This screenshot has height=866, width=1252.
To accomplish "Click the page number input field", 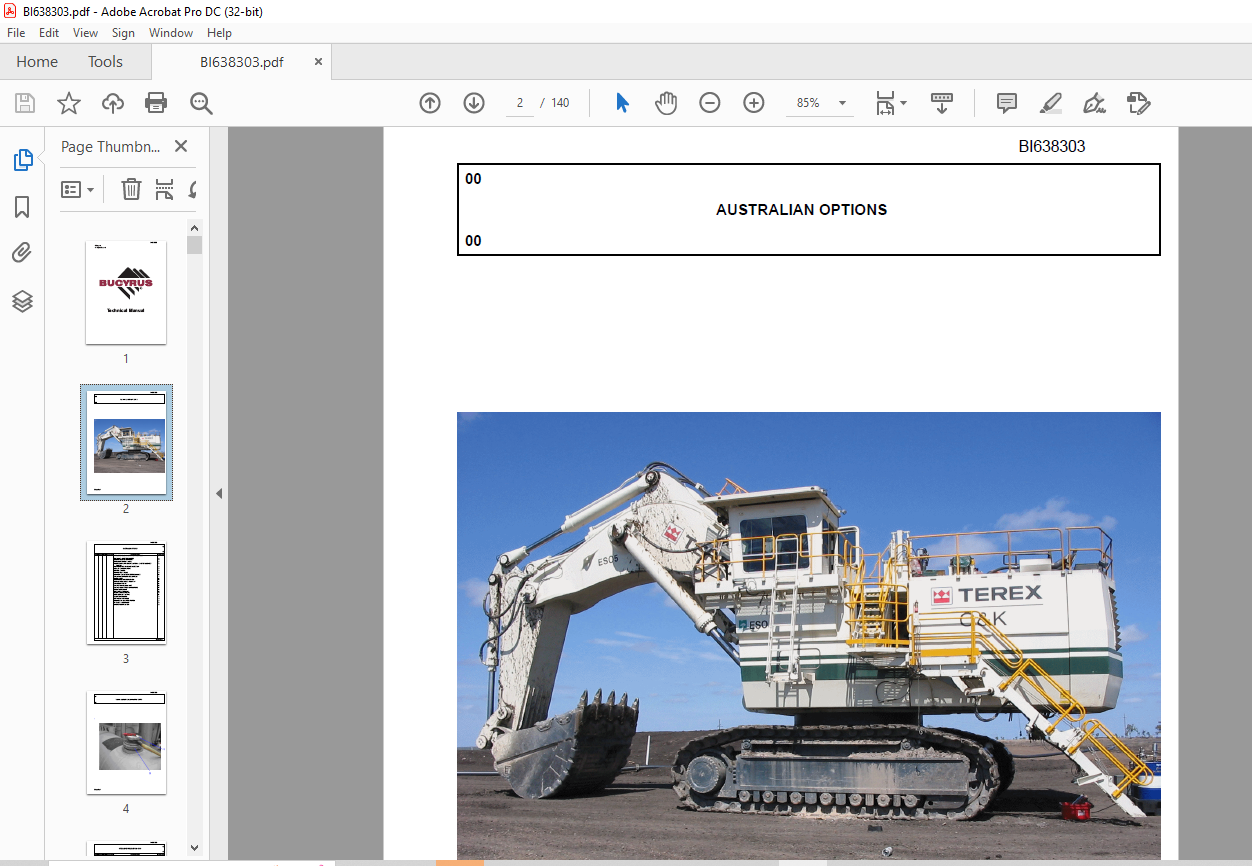I will coord(520,103).
